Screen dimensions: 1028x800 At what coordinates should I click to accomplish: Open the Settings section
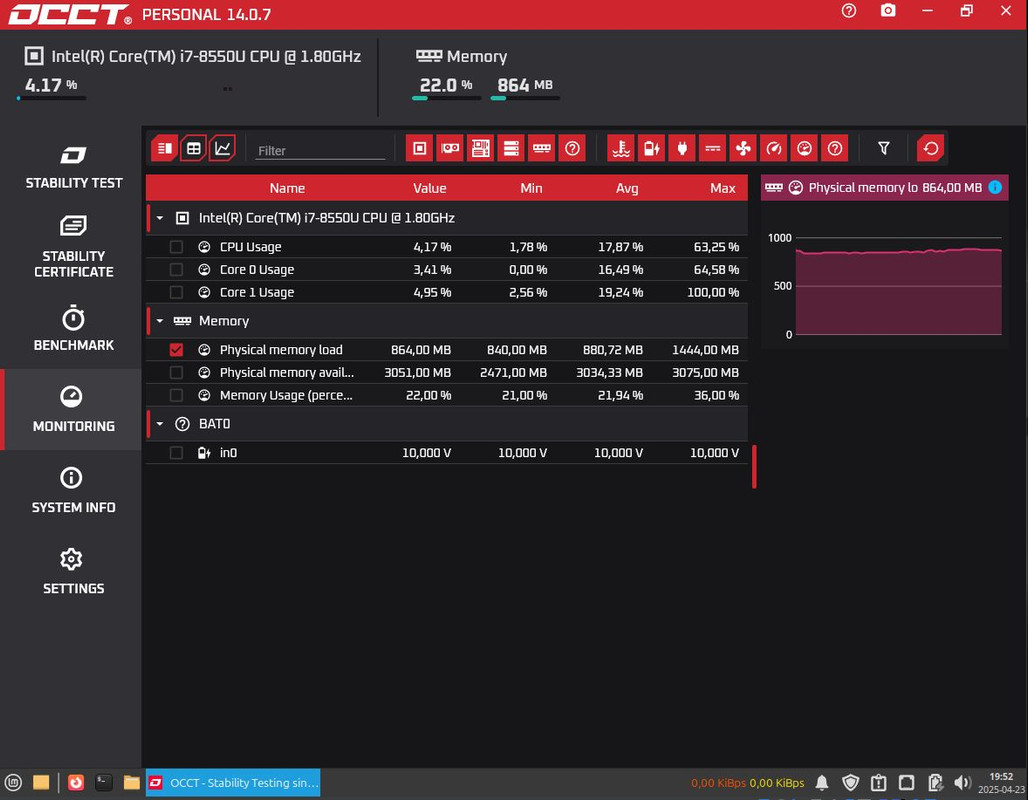pos(73,572)
